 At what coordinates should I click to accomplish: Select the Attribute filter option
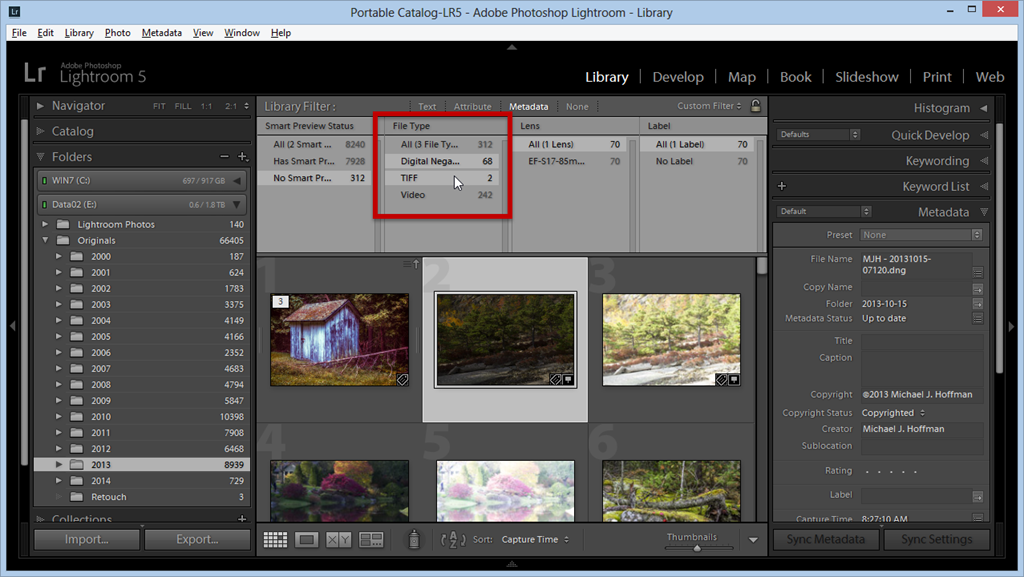(472, 106)
